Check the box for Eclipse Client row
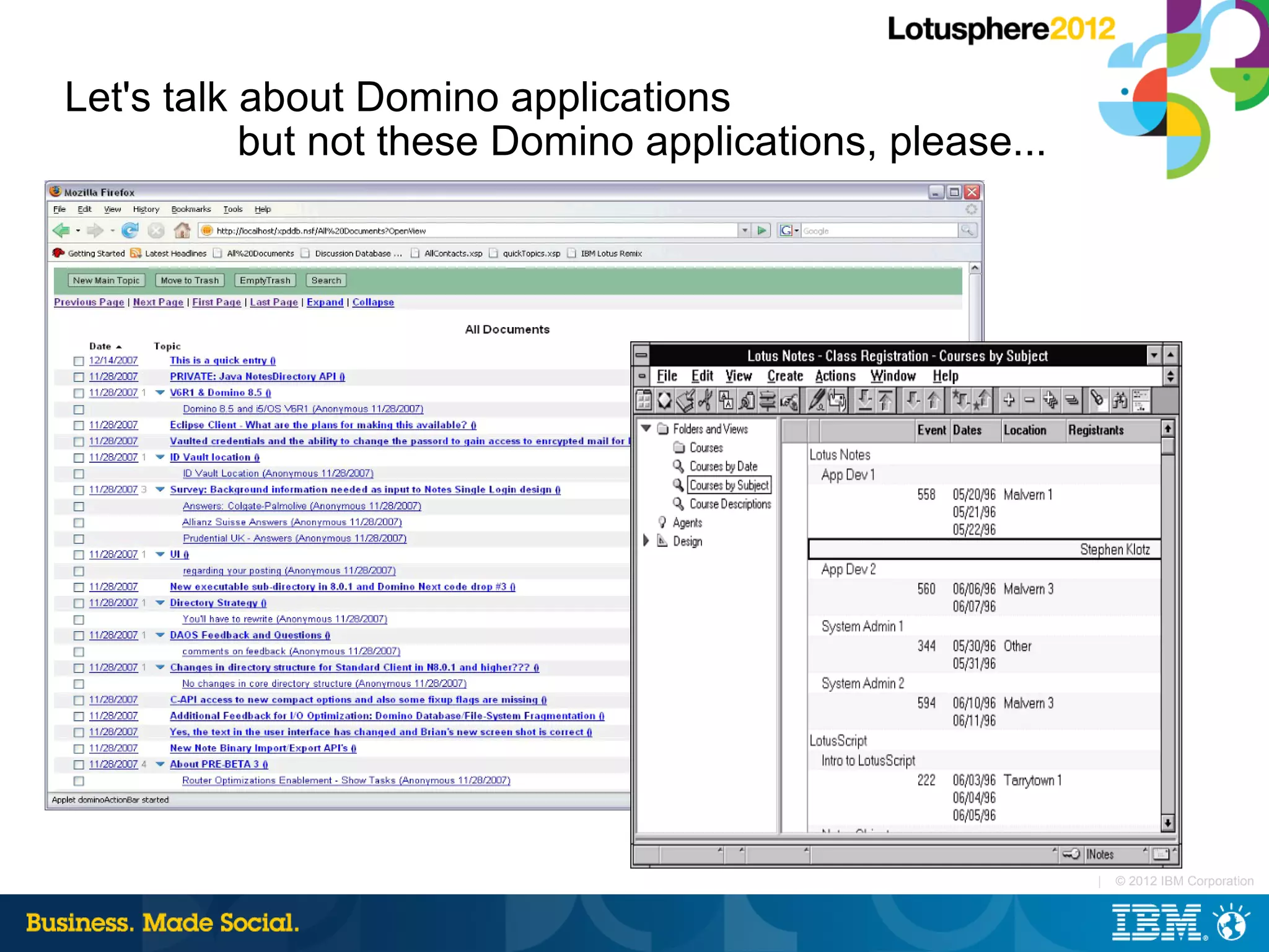Screen dimensions: 1269x952 [79, 426]
